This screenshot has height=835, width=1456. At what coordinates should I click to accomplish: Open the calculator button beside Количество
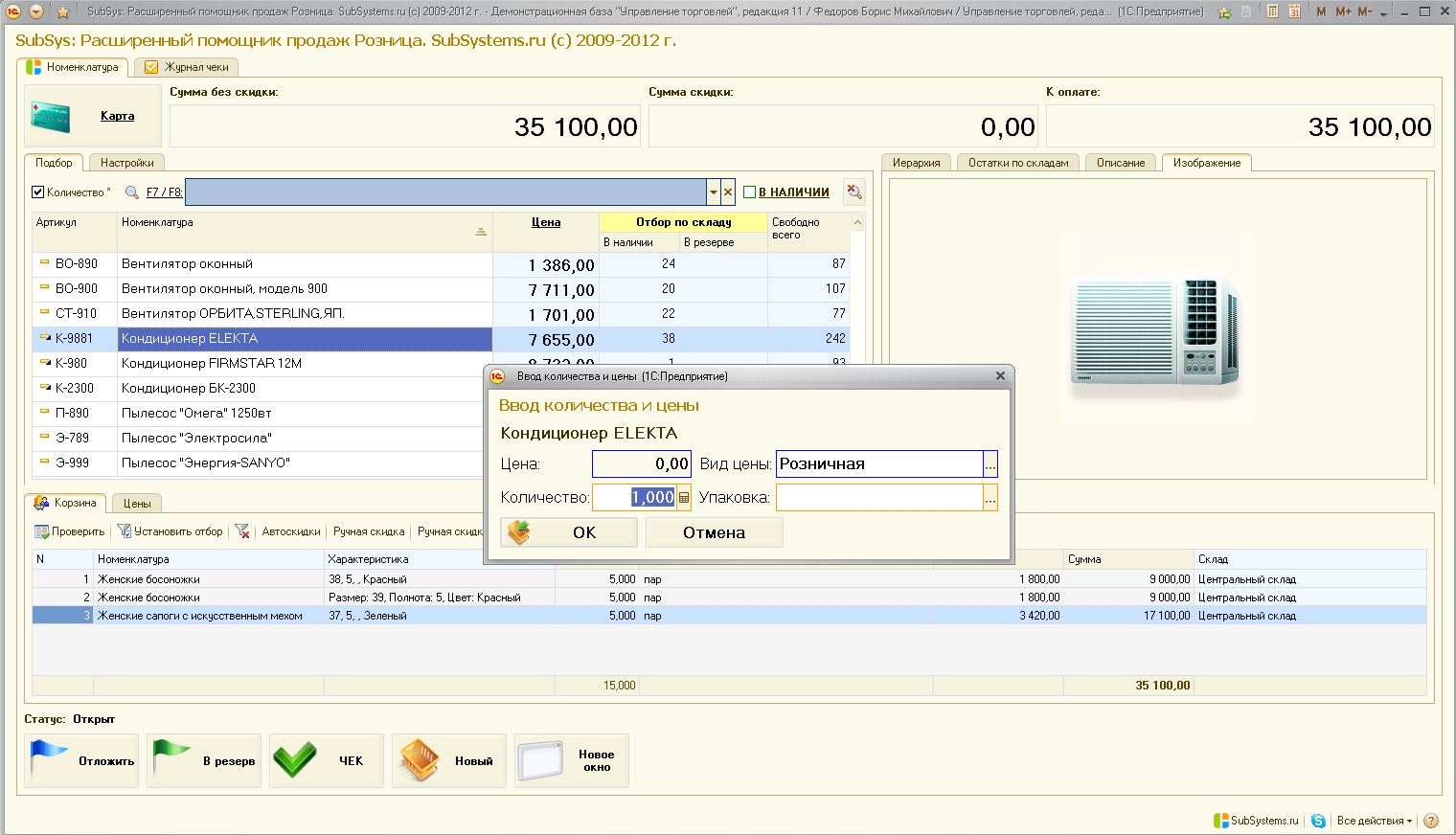(684, 497)
